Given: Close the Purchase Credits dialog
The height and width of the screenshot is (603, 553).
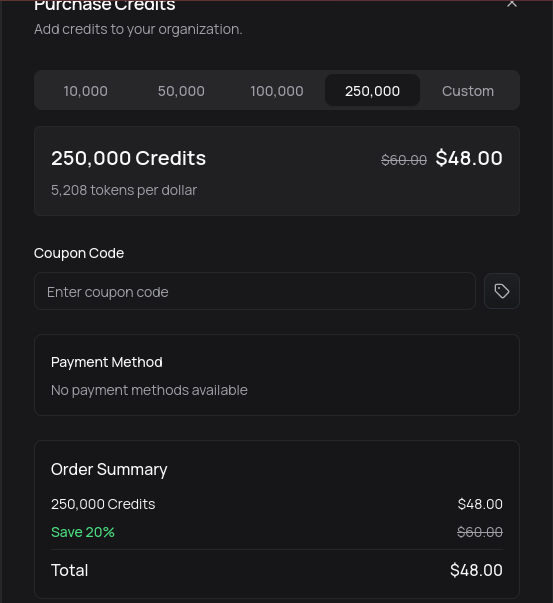Looking at the screenshot, I should point(512,3).
